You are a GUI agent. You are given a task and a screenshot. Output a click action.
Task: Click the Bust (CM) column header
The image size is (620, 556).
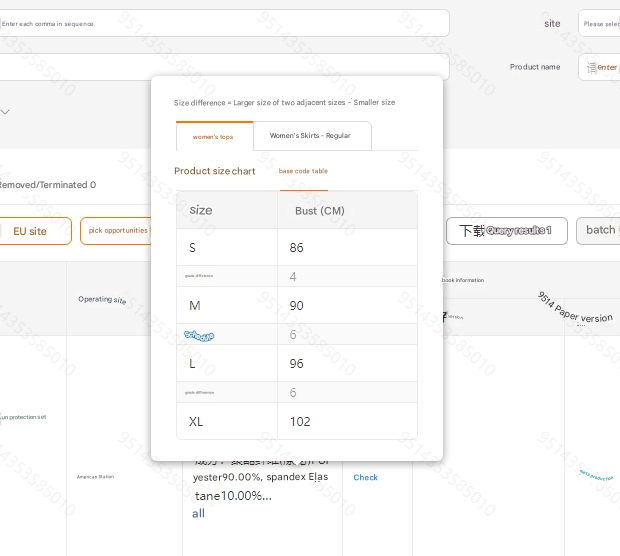[347, 210]
